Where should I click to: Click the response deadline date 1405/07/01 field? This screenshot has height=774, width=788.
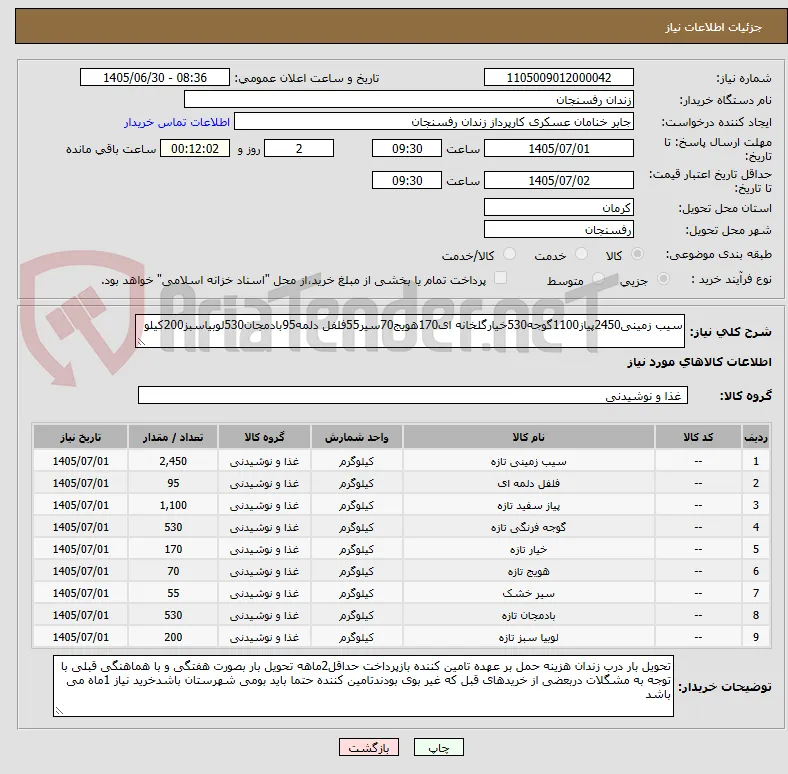558,149
